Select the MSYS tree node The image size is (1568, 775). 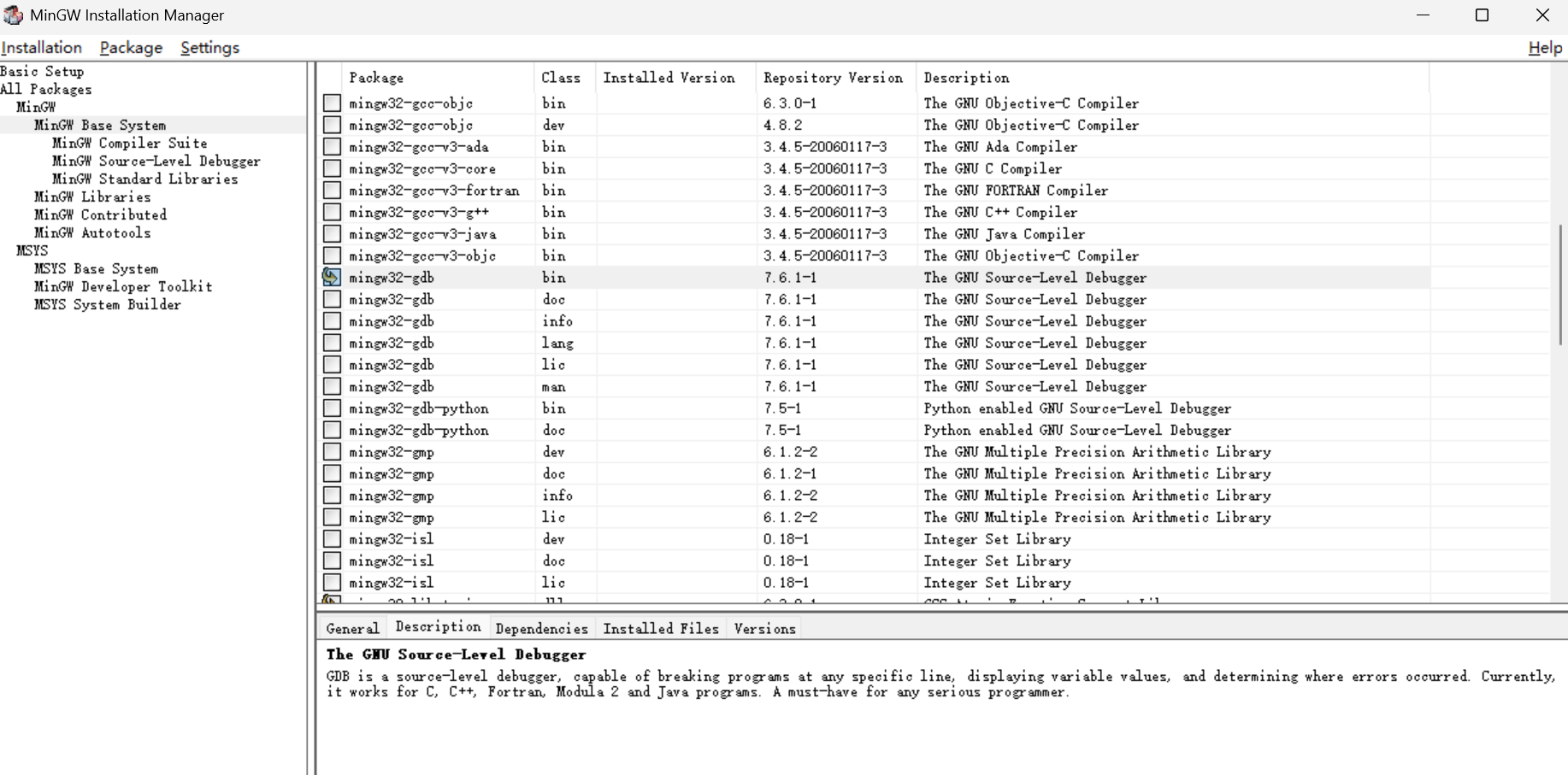[x=32, y=250]
